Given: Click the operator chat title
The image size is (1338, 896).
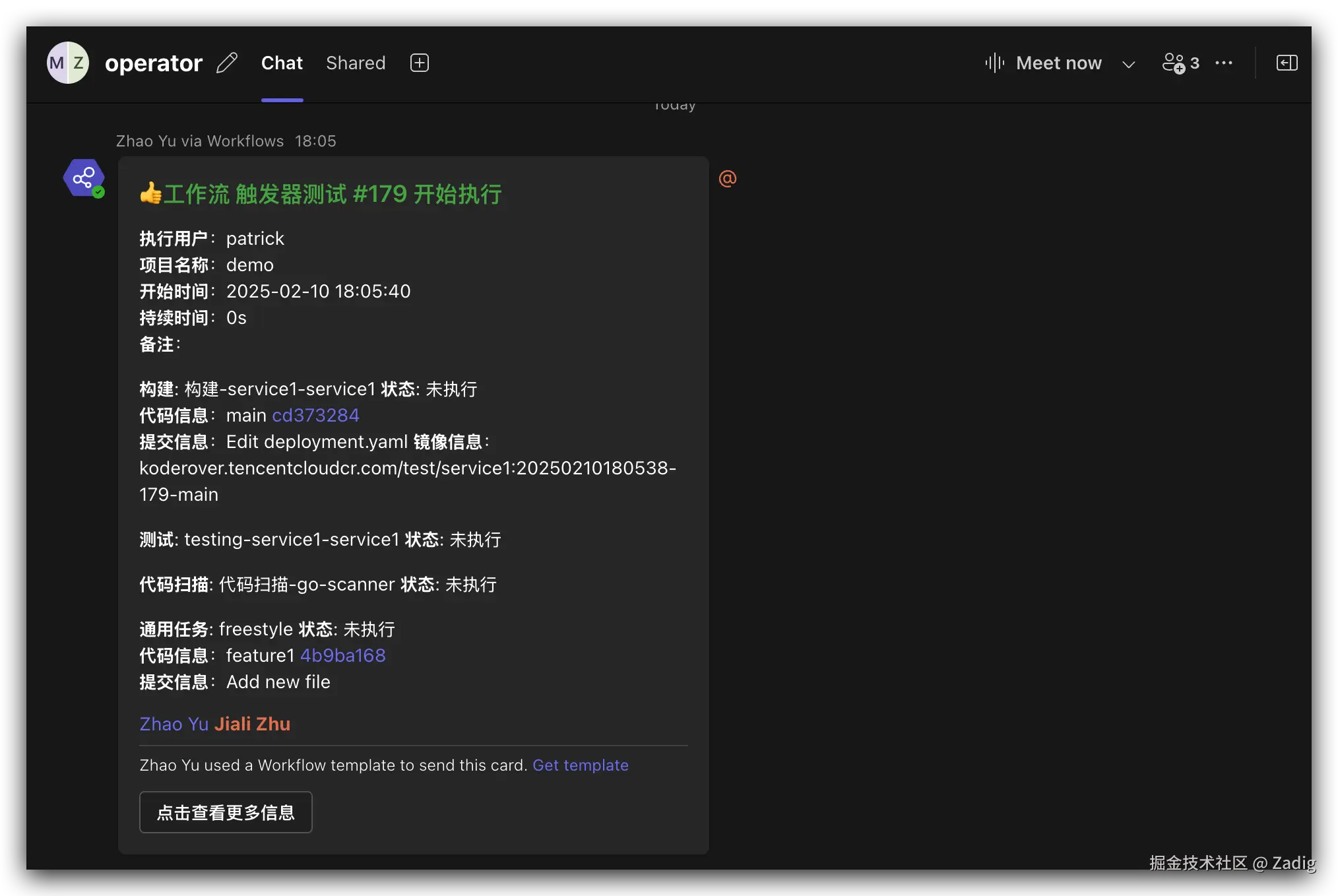Looking at the screenshot, I should click(x=153, y=63).
